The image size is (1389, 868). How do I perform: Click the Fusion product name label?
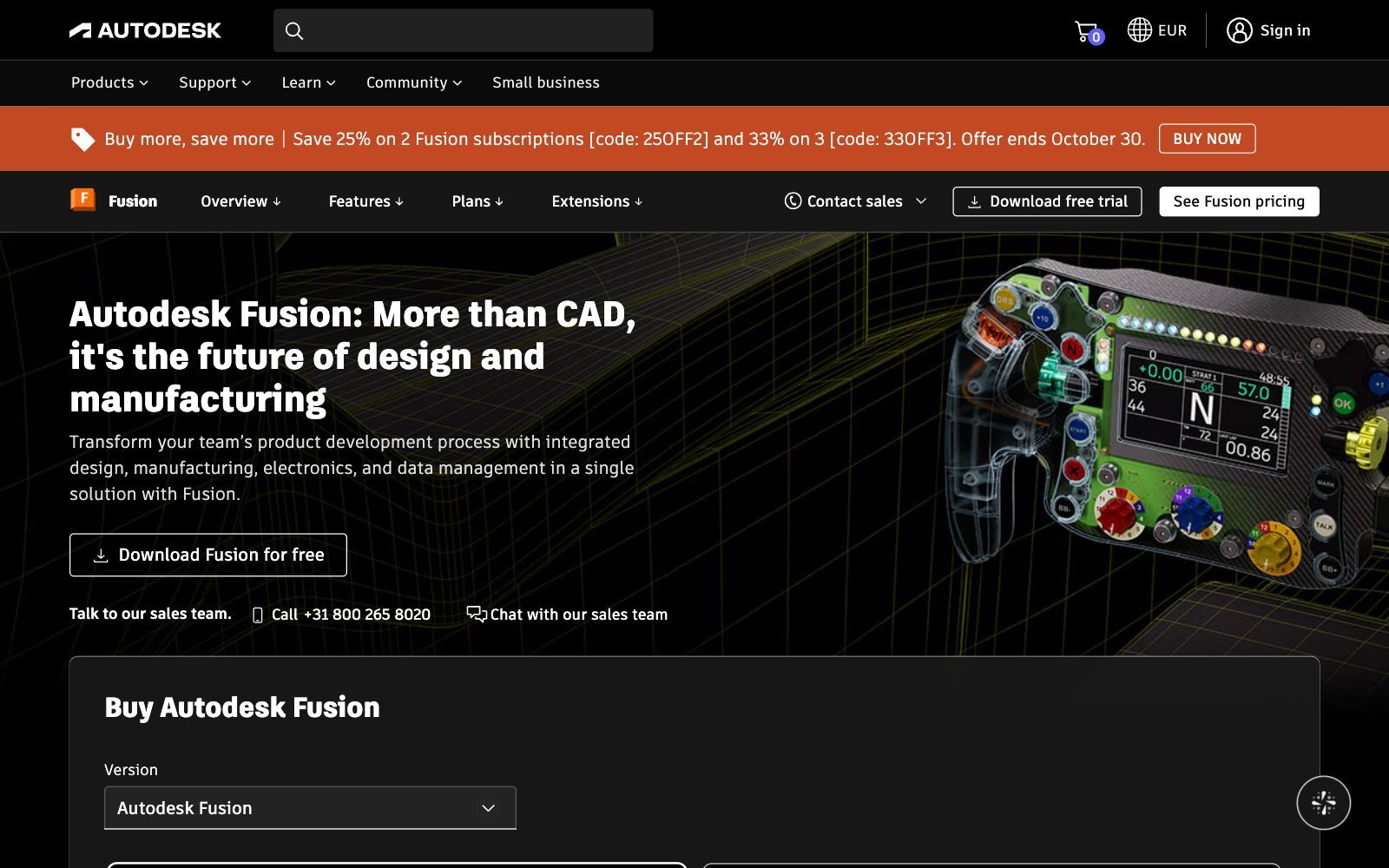[133, 201]
